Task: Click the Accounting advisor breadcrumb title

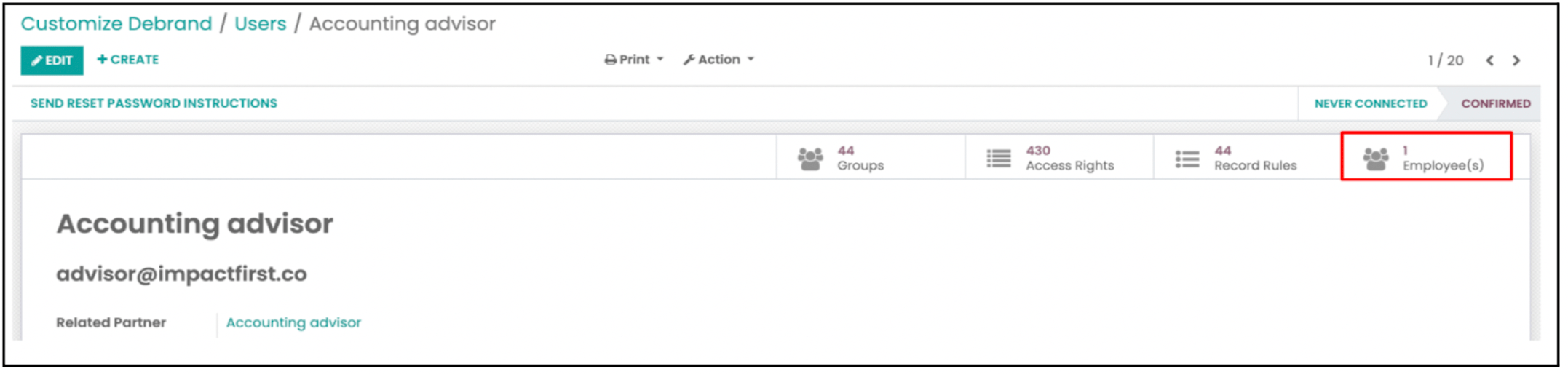Action: pos(403,24)
